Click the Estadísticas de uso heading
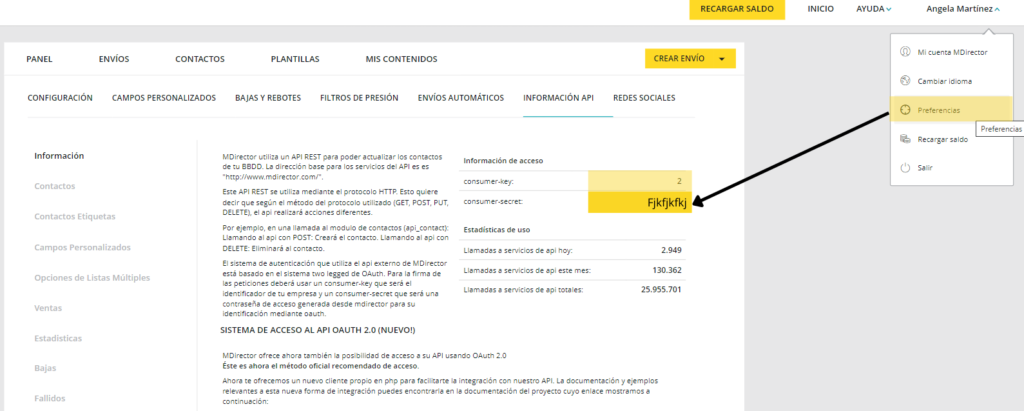This screenshot has height=411, width=1024. [496, 230]
